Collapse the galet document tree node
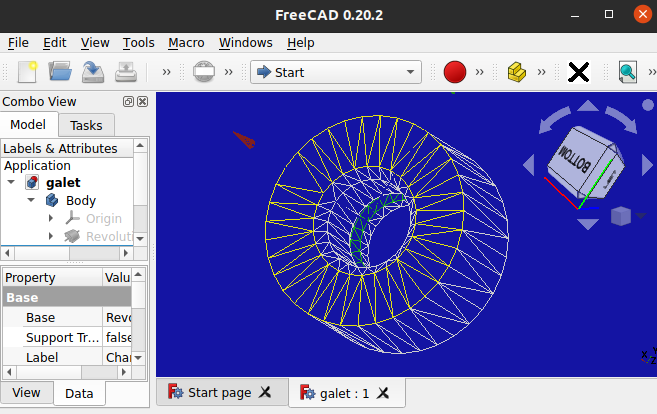Viewport: 657px width, 414px height. coord(11,182)
